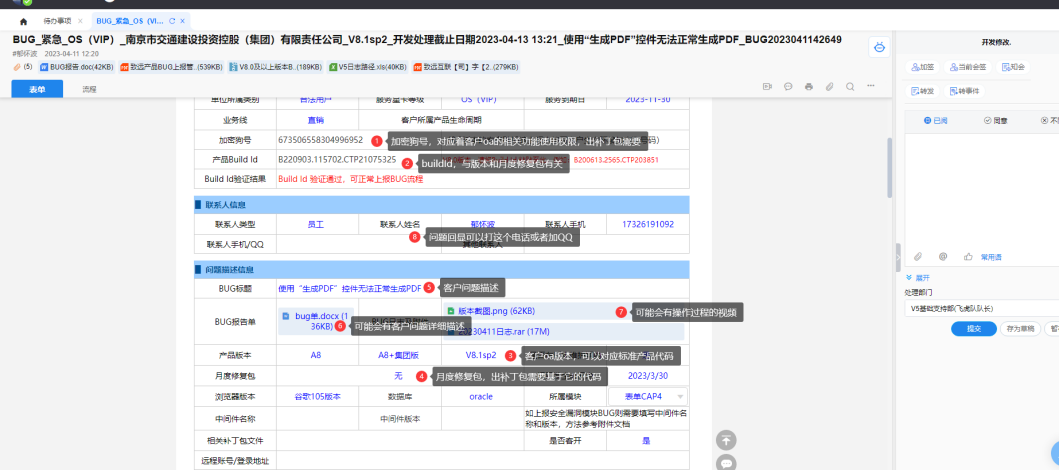Click the 处理部门 input field
Viewport: 1059px width, 470px height.
pyautogui.click(x=980, y=309)
